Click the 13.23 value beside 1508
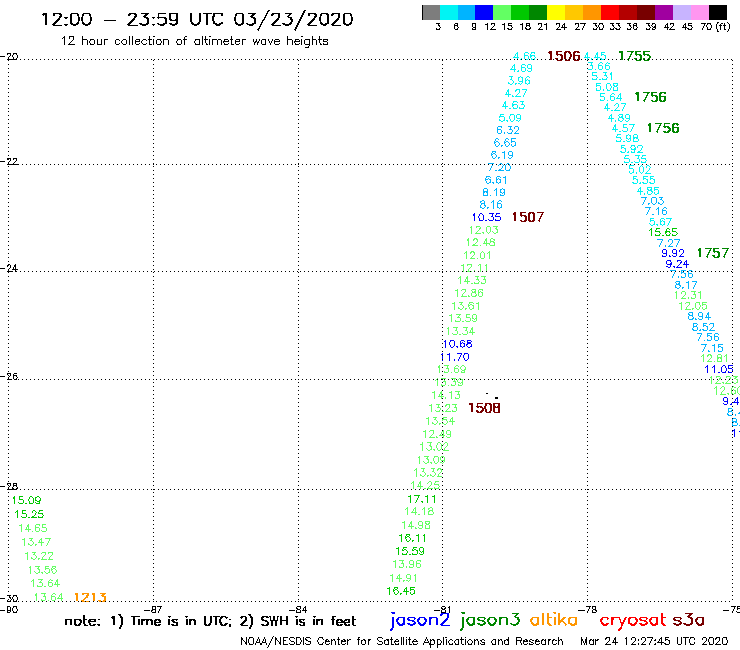The width and height of the screenshot is (740, 650). [x=443, y=408]
